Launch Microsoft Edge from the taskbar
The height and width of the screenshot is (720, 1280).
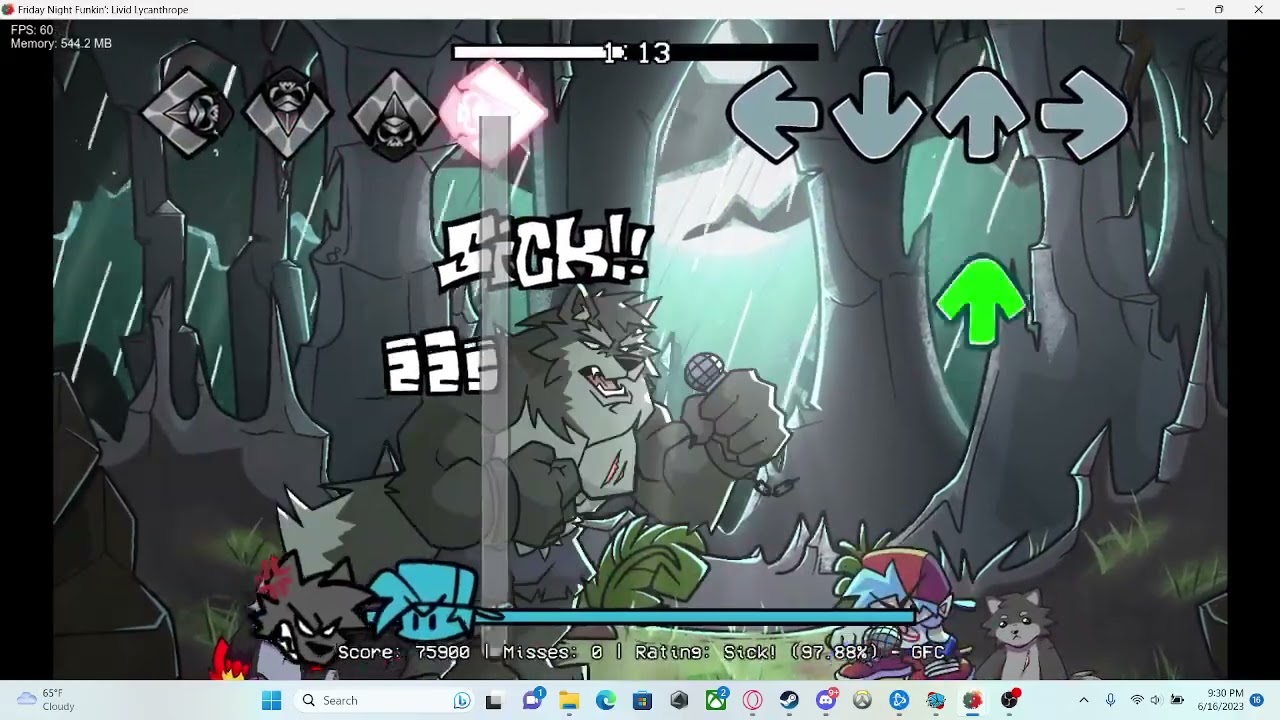tap(606, 700)
